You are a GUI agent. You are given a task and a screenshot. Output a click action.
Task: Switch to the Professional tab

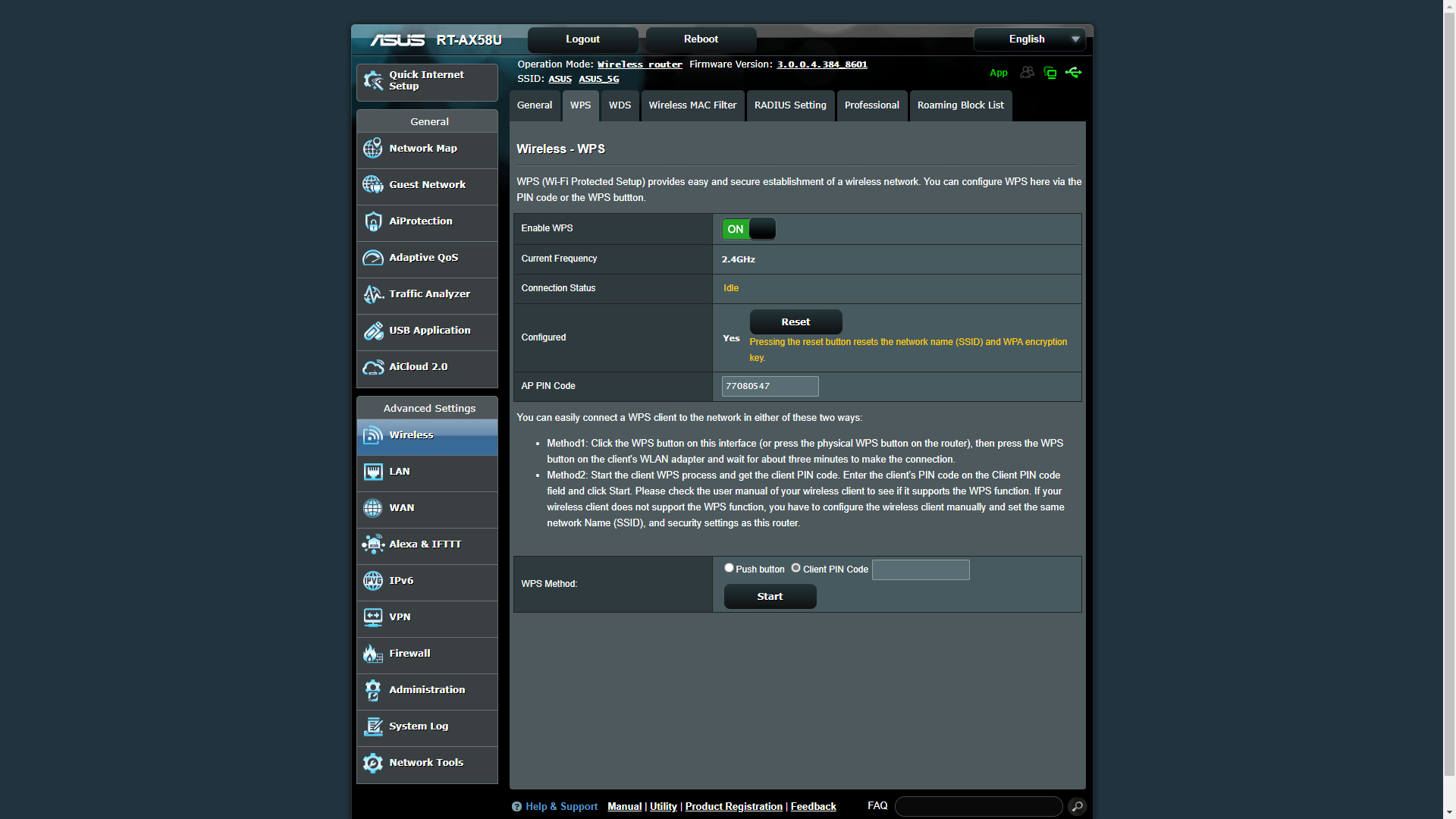point(871,105)
